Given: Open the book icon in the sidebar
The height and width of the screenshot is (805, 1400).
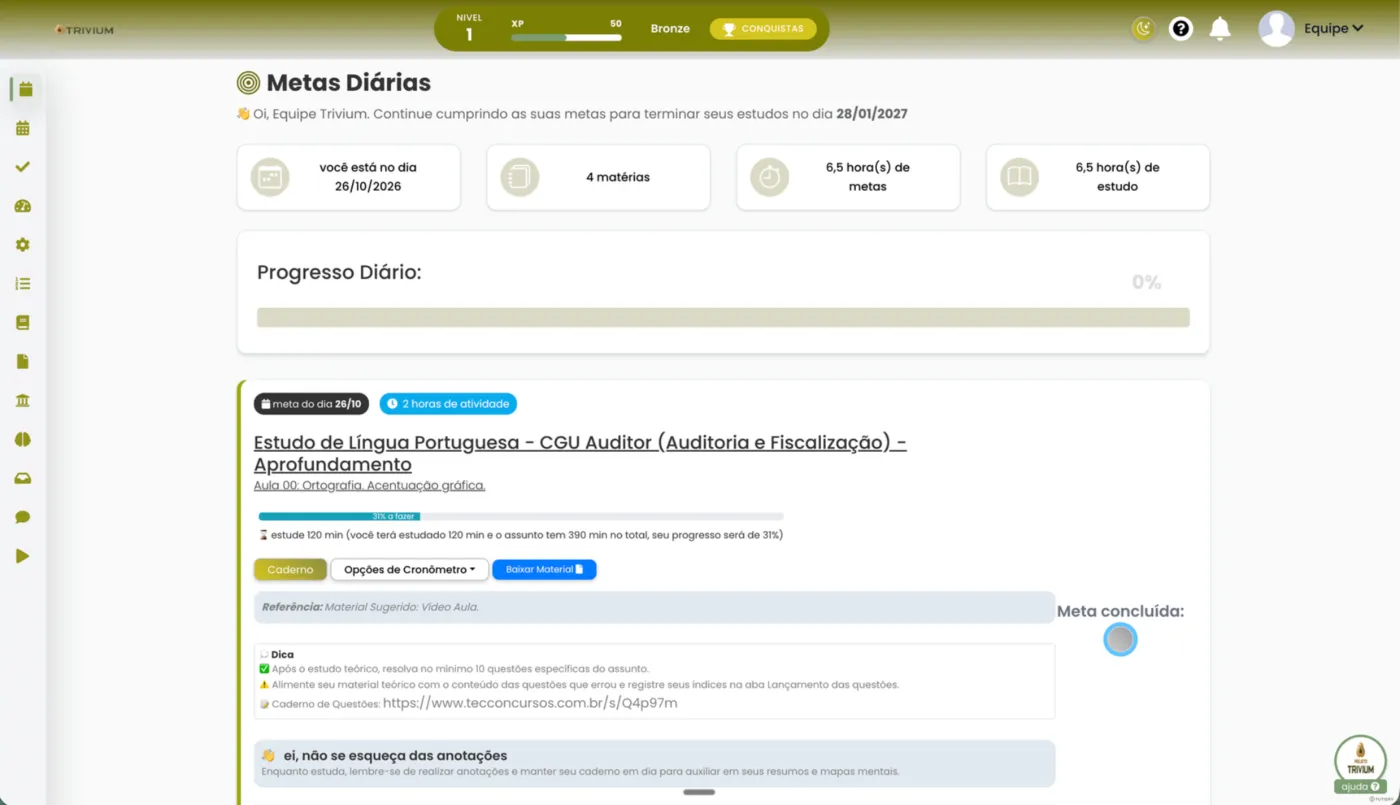Looking at the screenshot, I should (x=23, y=323).
